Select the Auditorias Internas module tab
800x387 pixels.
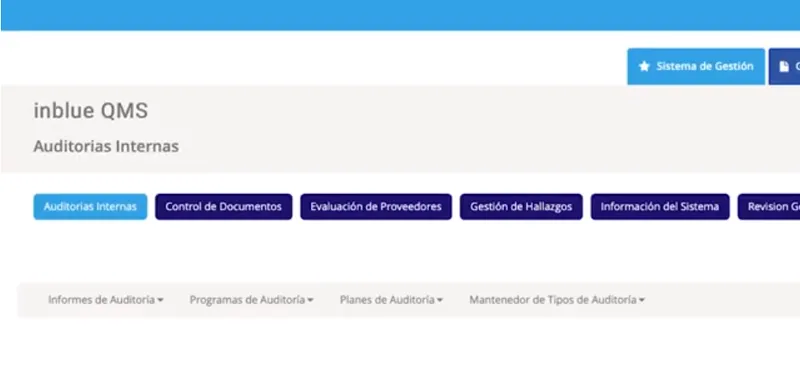click(x=90, y=207)
